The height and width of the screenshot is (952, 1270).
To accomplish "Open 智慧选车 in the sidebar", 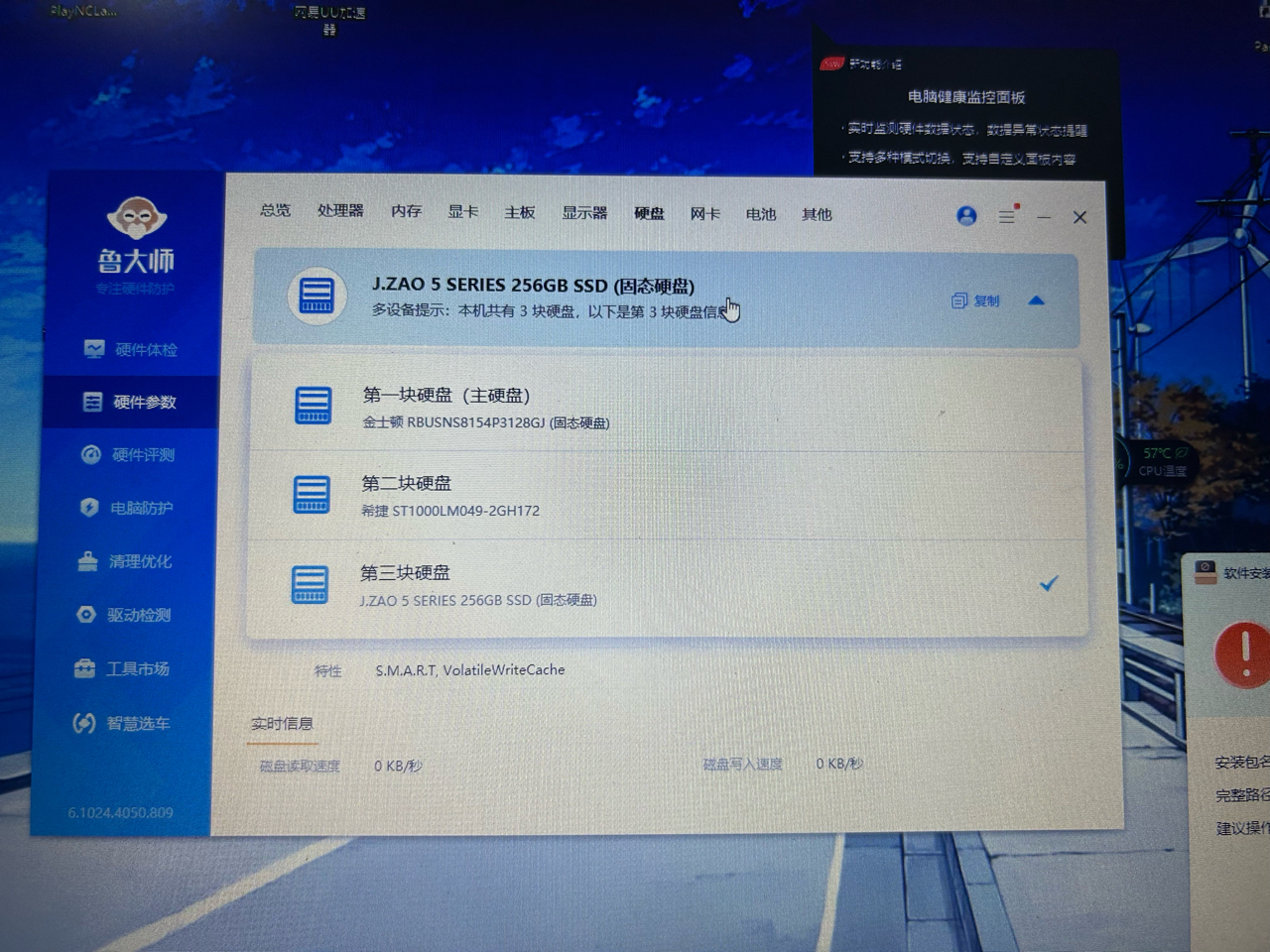I will tap(120, 723).
